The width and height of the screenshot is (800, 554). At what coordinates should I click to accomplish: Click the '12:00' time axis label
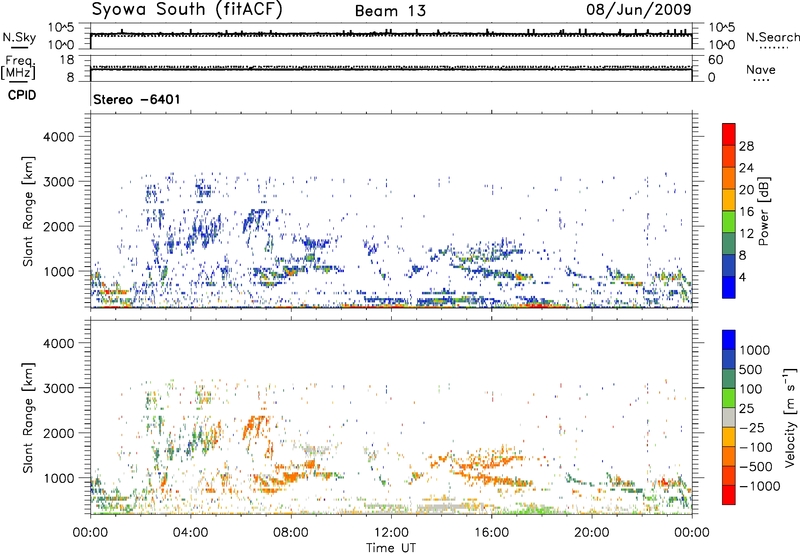coord(391,533)
